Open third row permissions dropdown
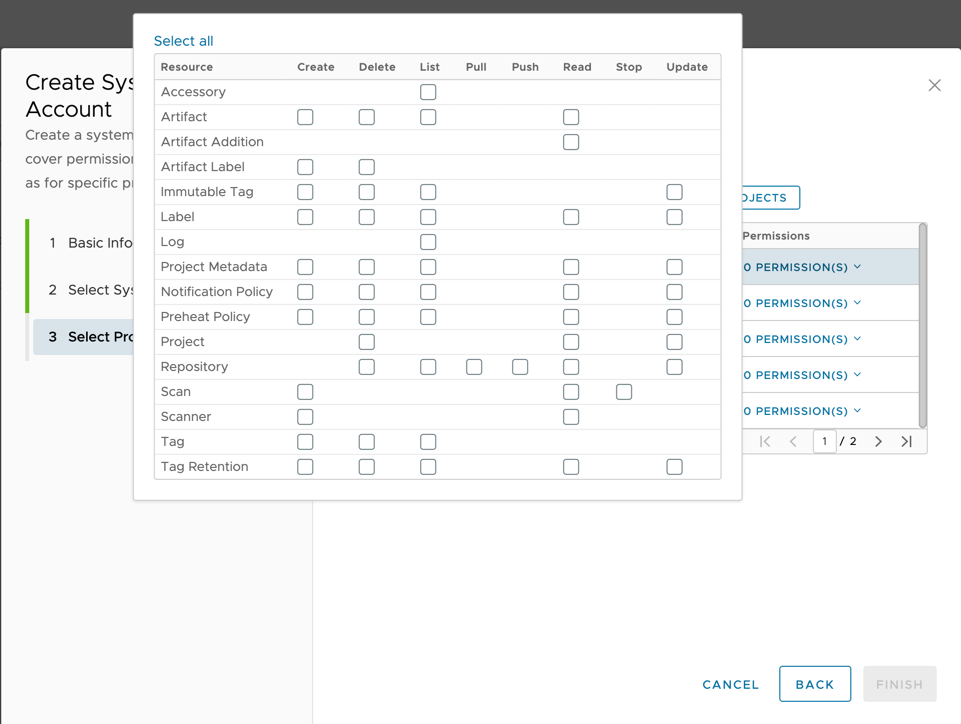Screen dimensions: 961x724 pos(803,339)
